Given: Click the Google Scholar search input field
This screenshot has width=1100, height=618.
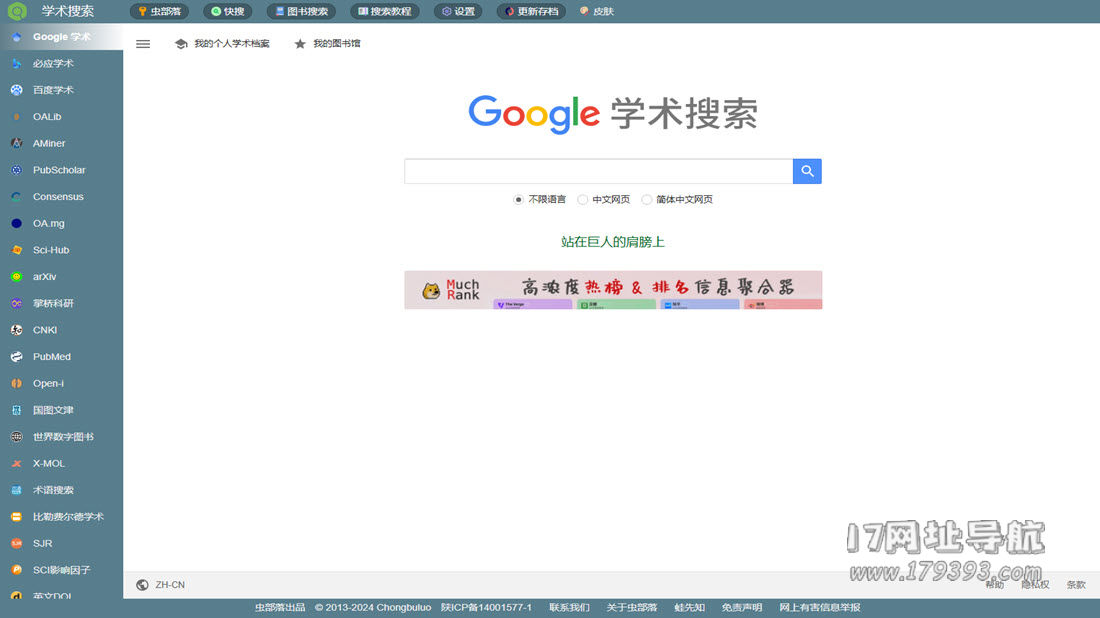Looking at the screenshot, I should coord(598,171).
